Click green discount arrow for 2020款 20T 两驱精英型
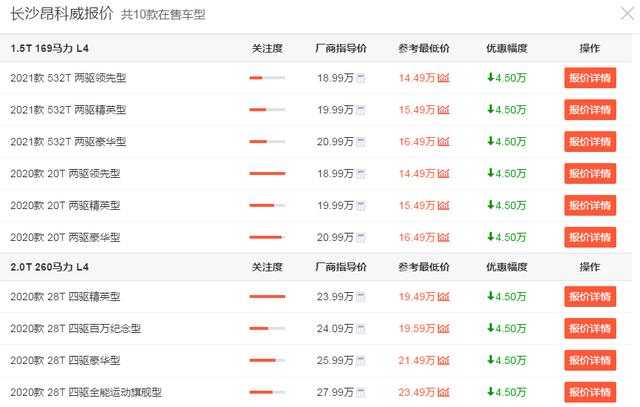The height and width of the screenshot is (407, 640). [490, 205]
